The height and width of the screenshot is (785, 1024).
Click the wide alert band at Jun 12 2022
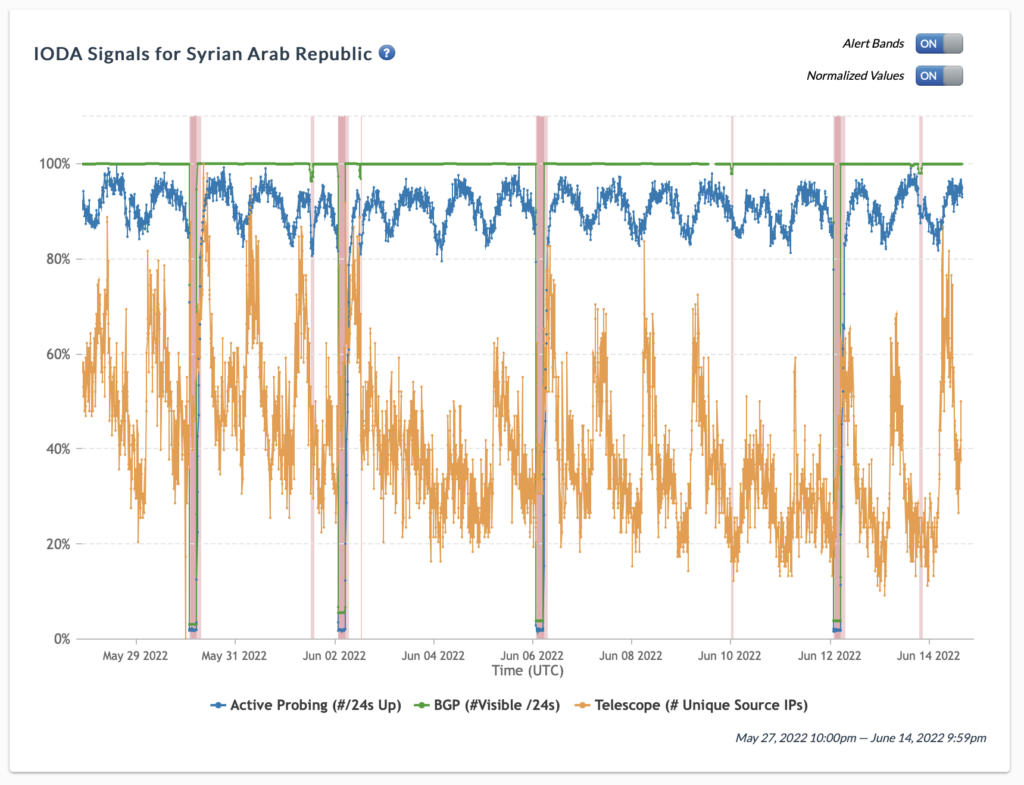[838, 380]
